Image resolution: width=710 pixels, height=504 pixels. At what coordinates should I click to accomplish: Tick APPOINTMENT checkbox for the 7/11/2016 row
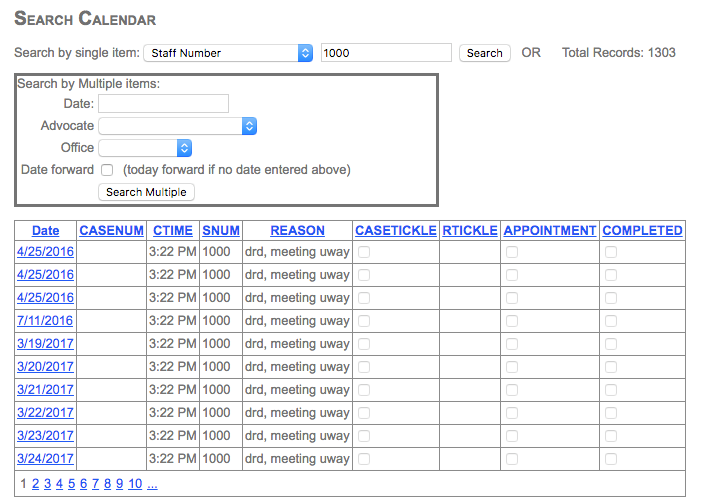tap(512, 321)
